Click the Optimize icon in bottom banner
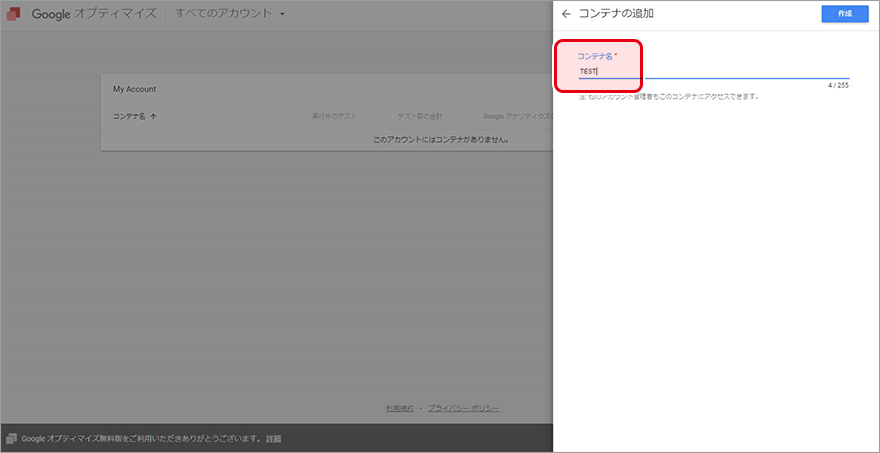This screenshot has width=880, height=453. pyautogui.click(x=11, y=438)
